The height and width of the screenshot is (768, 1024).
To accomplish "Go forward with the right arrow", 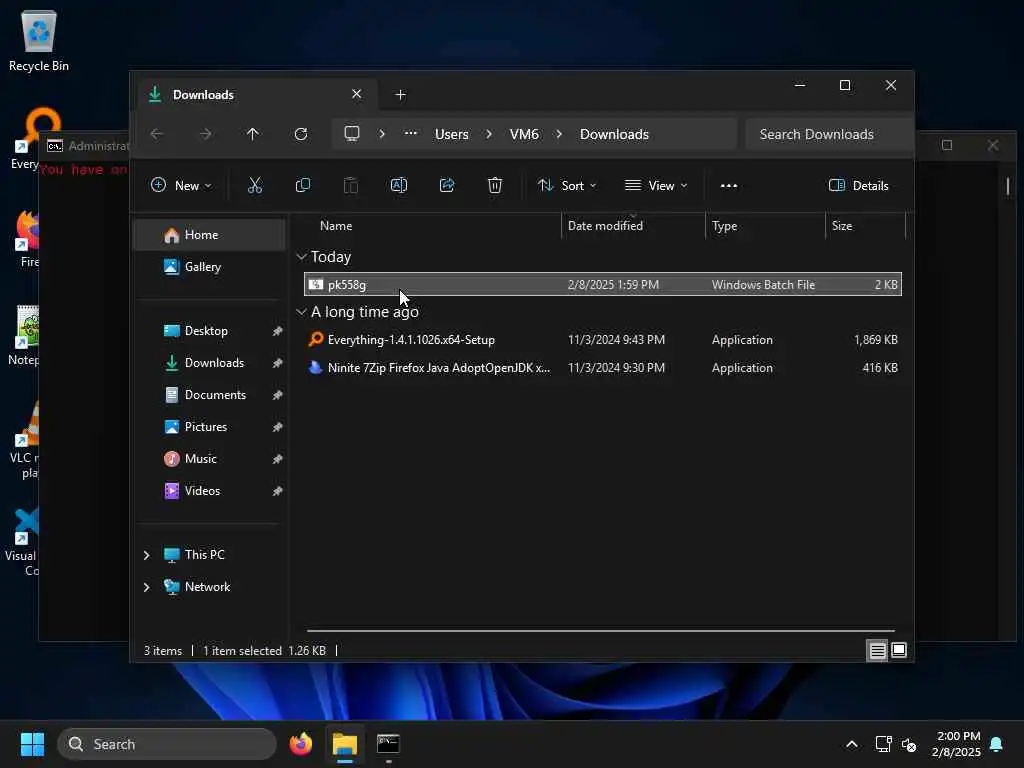I will [205, 134].
